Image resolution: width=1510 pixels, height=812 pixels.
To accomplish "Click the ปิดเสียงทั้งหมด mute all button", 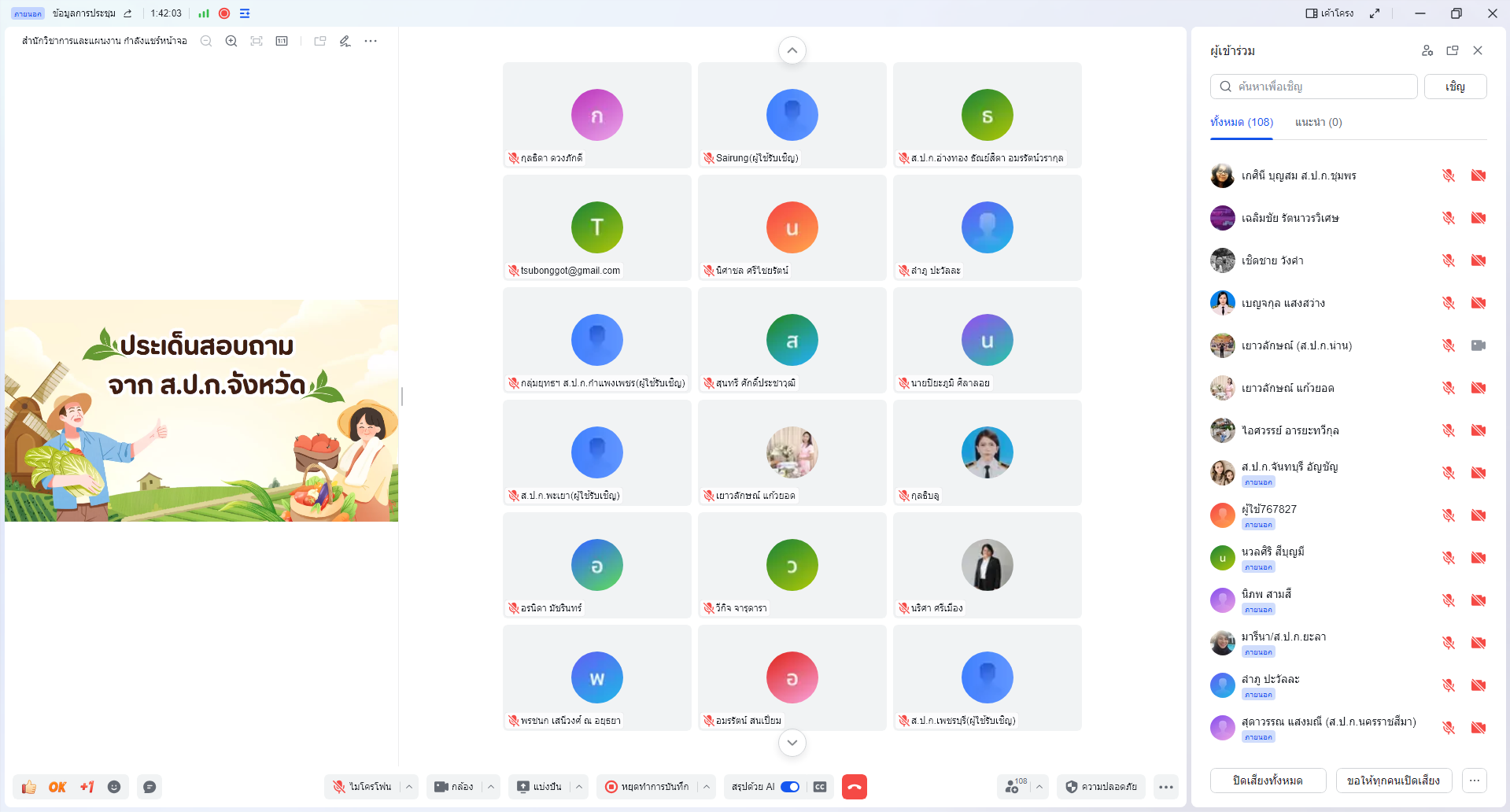I will [x=1268, y=781].
